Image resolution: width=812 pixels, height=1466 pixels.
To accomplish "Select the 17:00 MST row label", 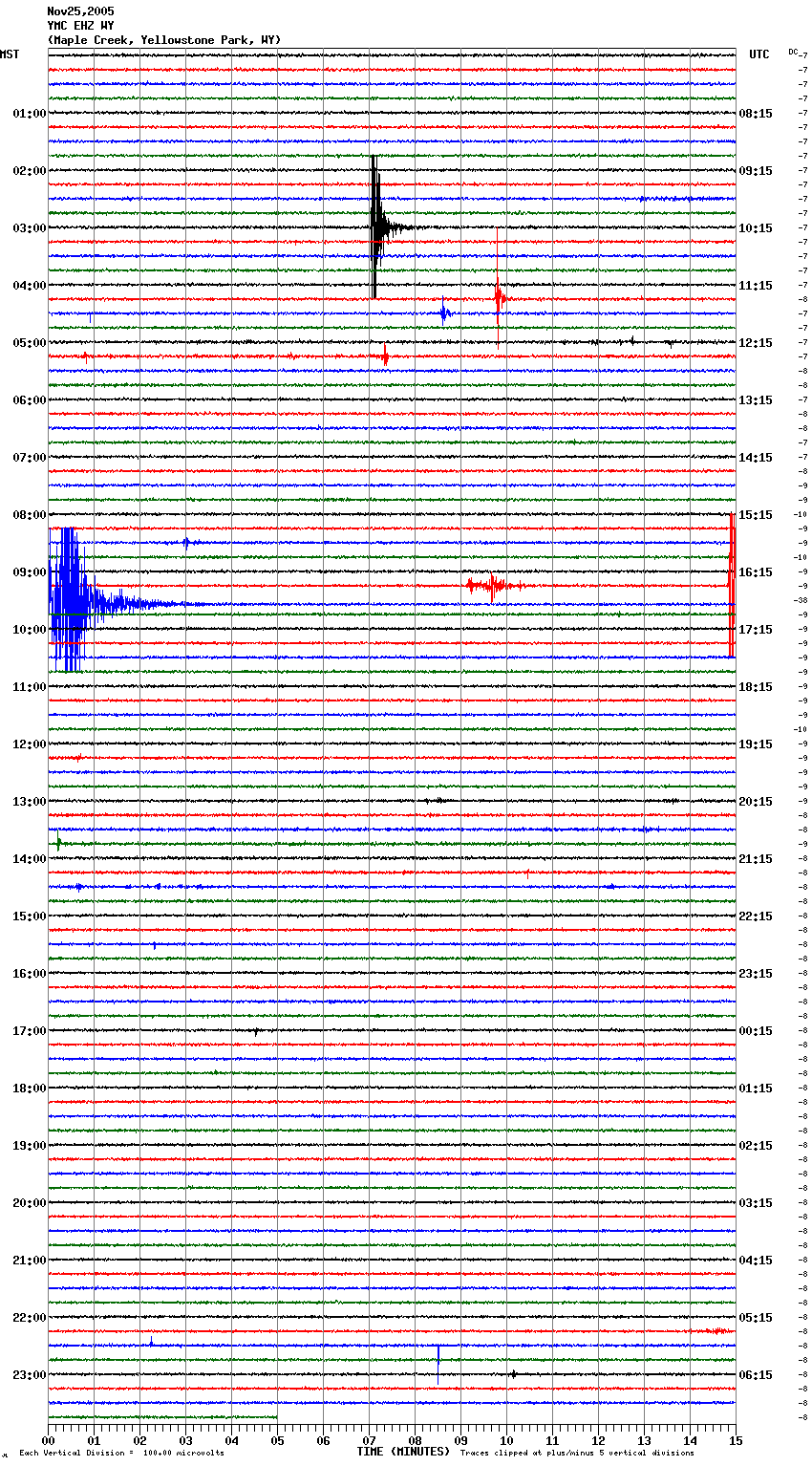I will (30, 1031).
